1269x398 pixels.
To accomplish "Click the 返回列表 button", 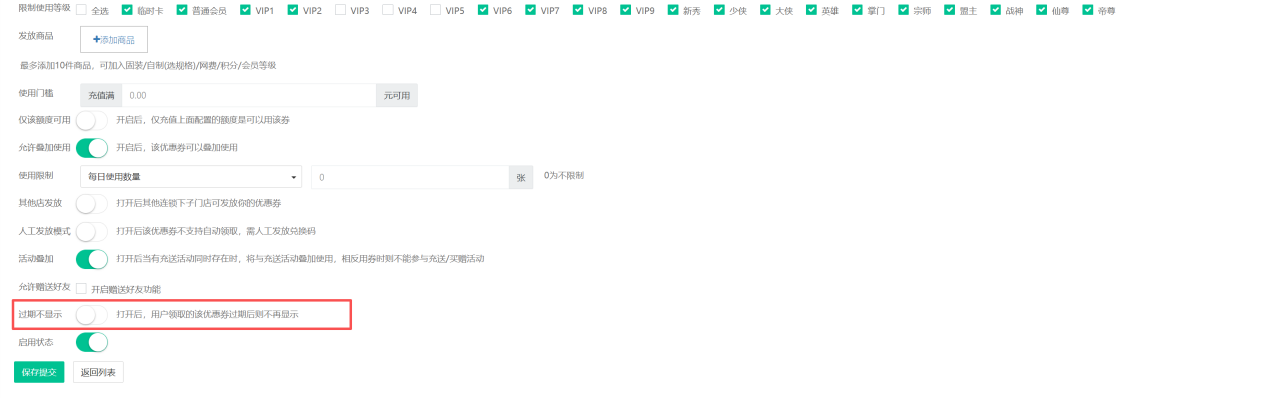I will click(x=98, y=373).
